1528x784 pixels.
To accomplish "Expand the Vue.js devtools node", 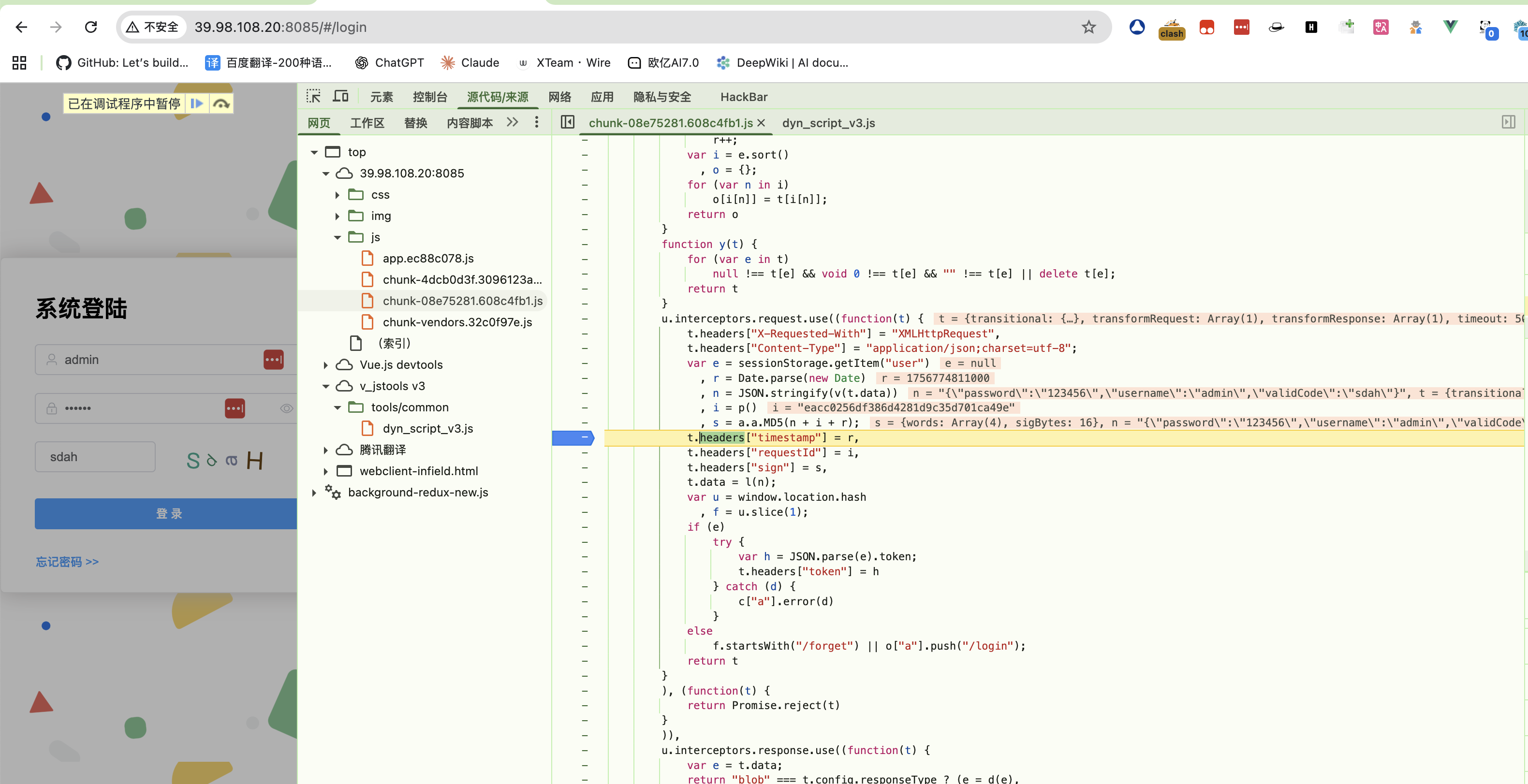I will pos(325,365).
